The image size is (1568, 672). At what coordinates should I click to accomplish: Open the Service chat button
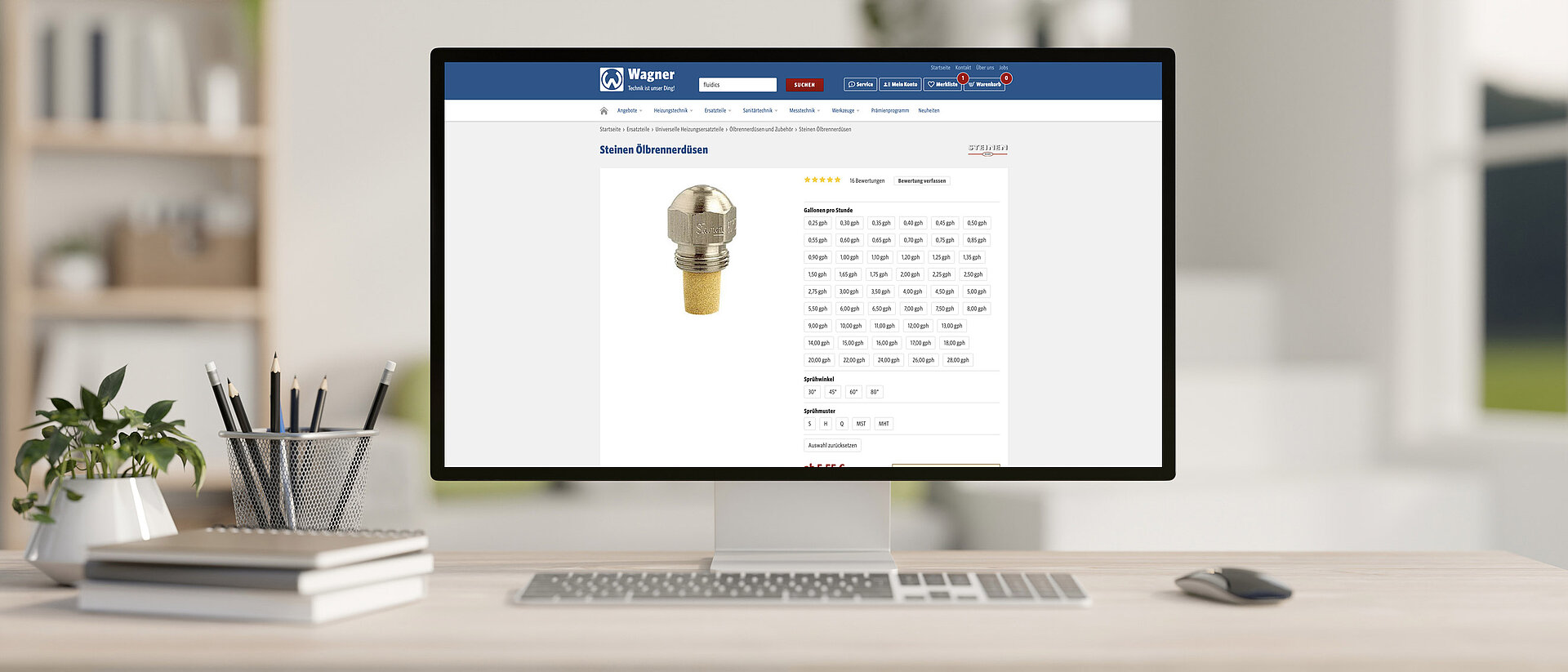tap(860, 84)
